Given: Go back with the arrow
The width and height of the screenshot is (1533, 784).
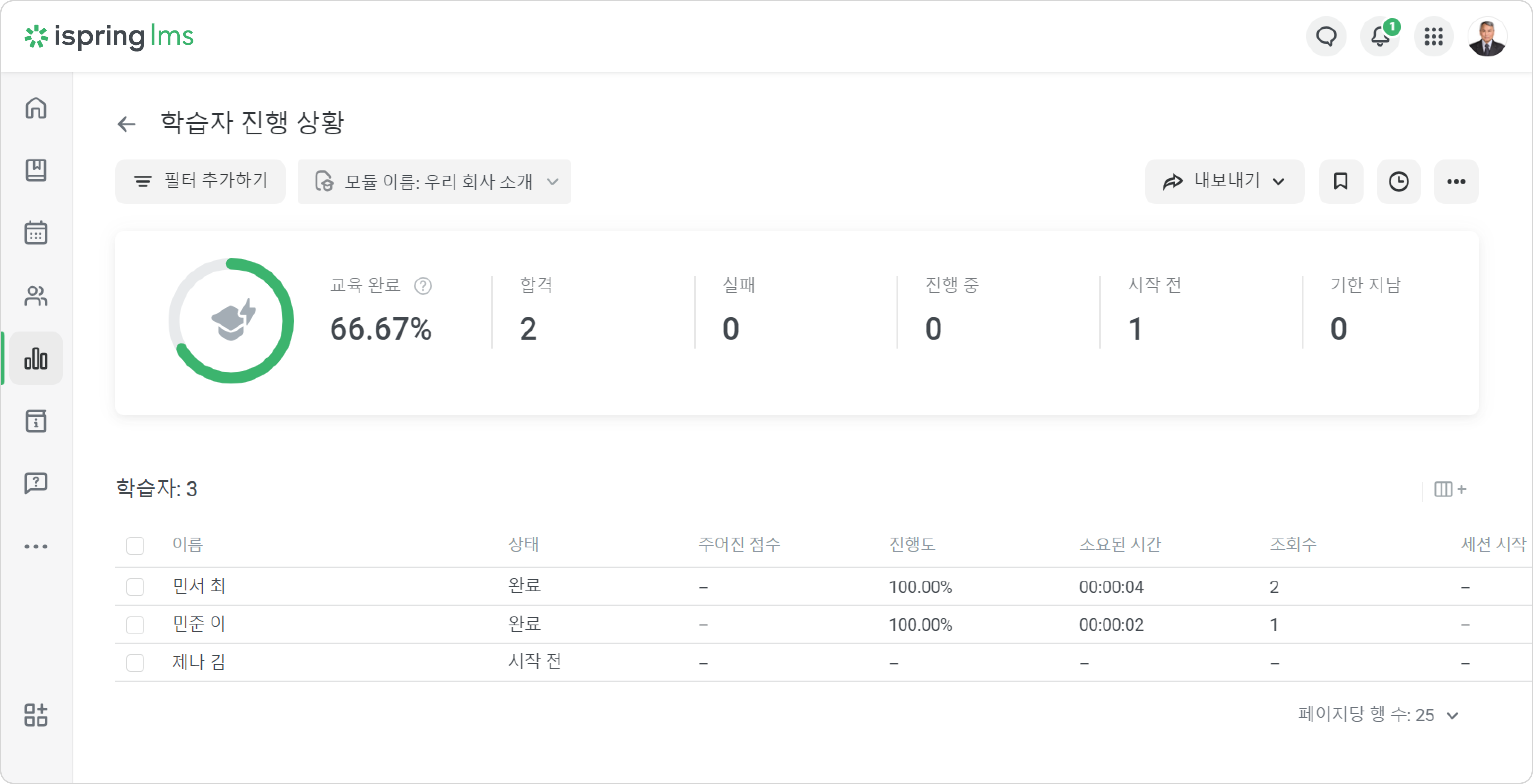Looking at the screenshot, I should pos(127,124).
